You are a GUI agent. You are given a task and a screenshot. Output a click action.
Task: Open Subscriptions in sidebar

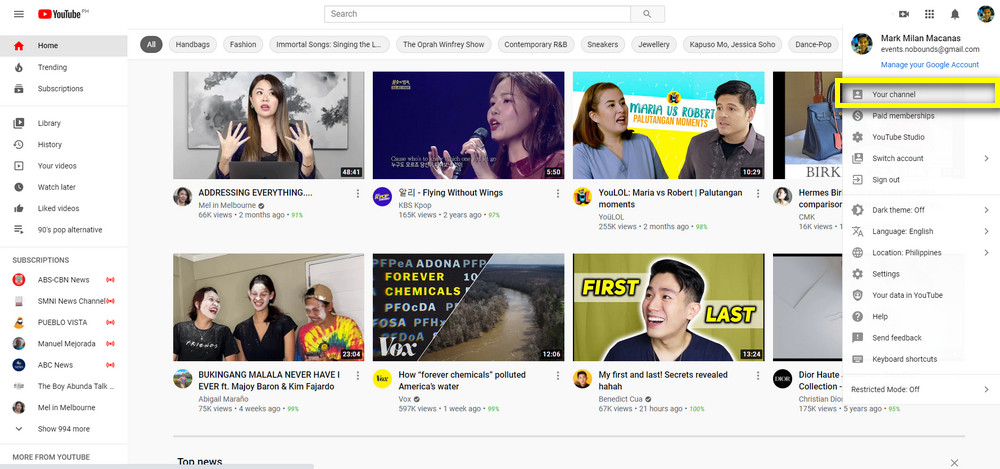64,89
